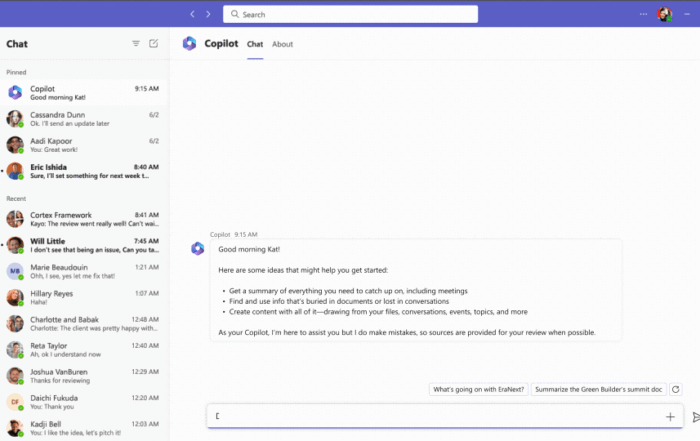
Task: Start a new chat with compose icon
Action: (x=154, y=43)
